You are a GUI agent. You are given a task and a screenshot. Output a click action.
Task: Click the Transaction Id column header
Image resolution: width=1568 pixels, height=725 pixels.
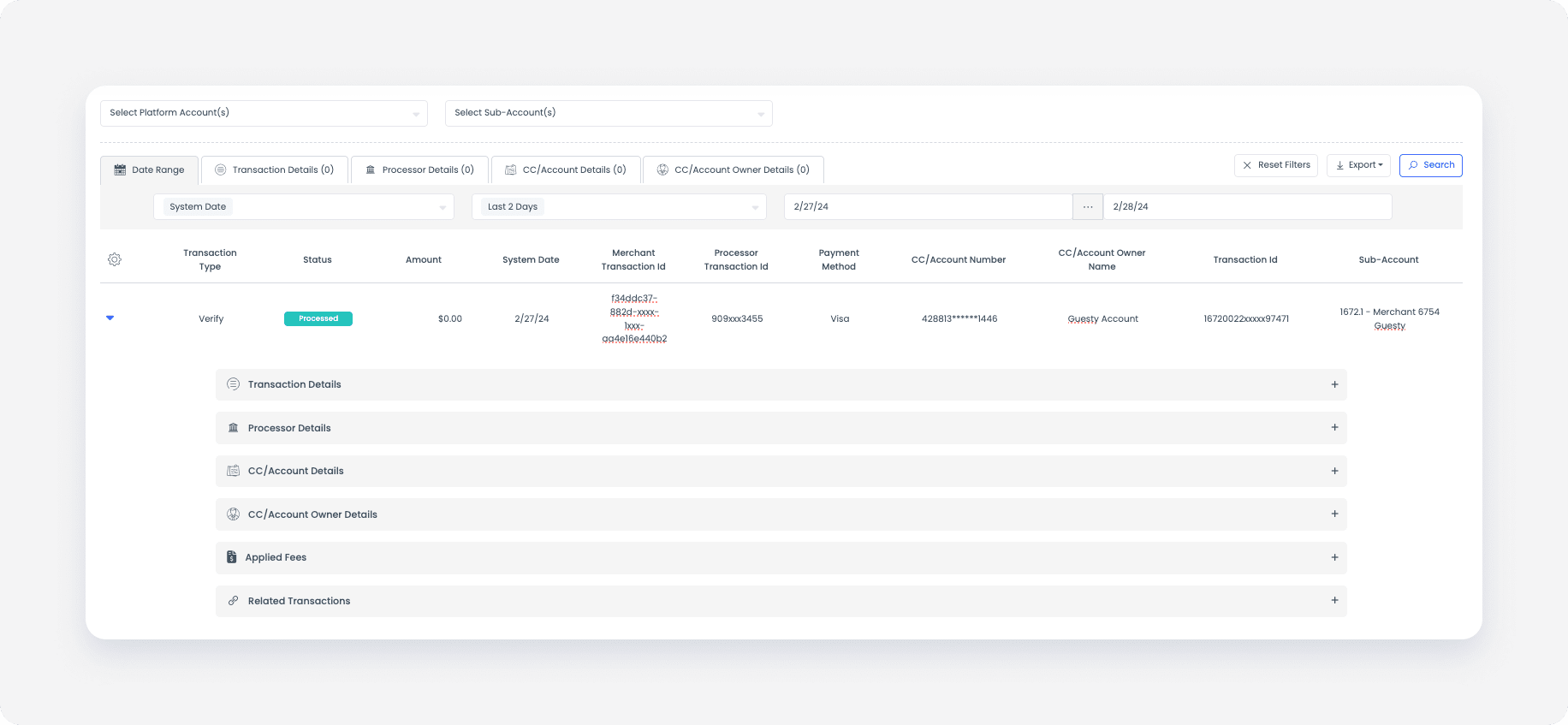coord(1245,259)
